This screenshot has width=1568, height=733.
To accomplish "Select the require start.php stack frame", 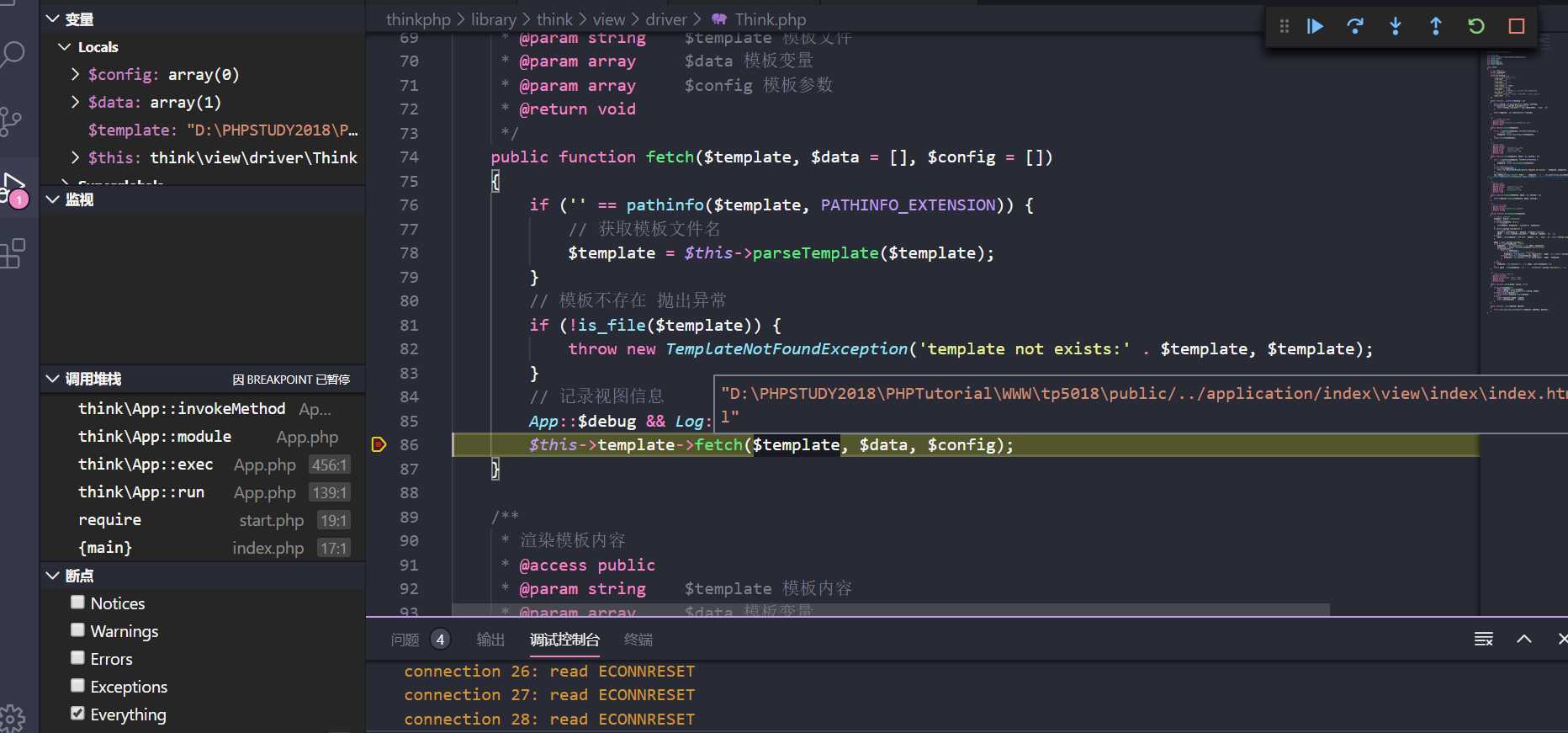I will click(203, 519).
